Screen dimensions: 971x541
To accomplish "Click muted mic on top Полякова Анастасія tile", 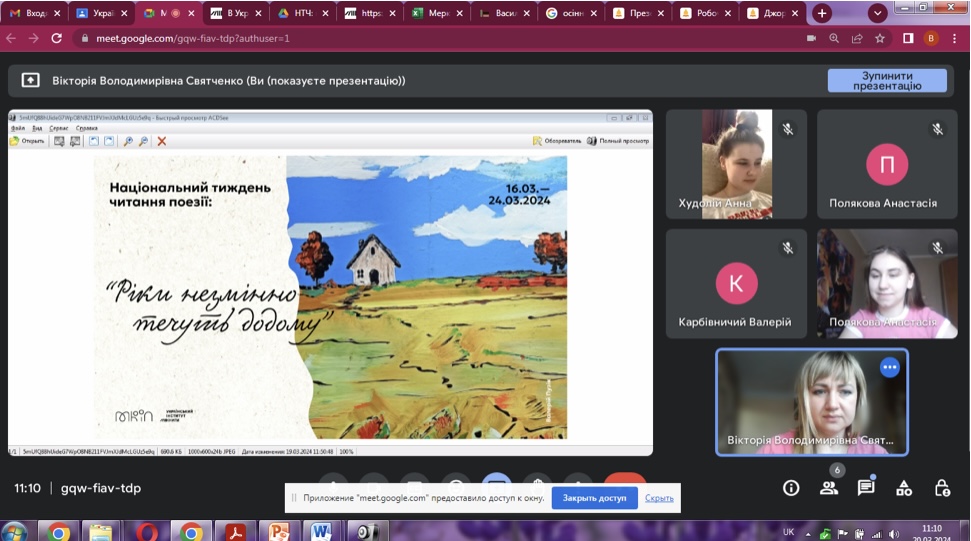I will [937, 129].
